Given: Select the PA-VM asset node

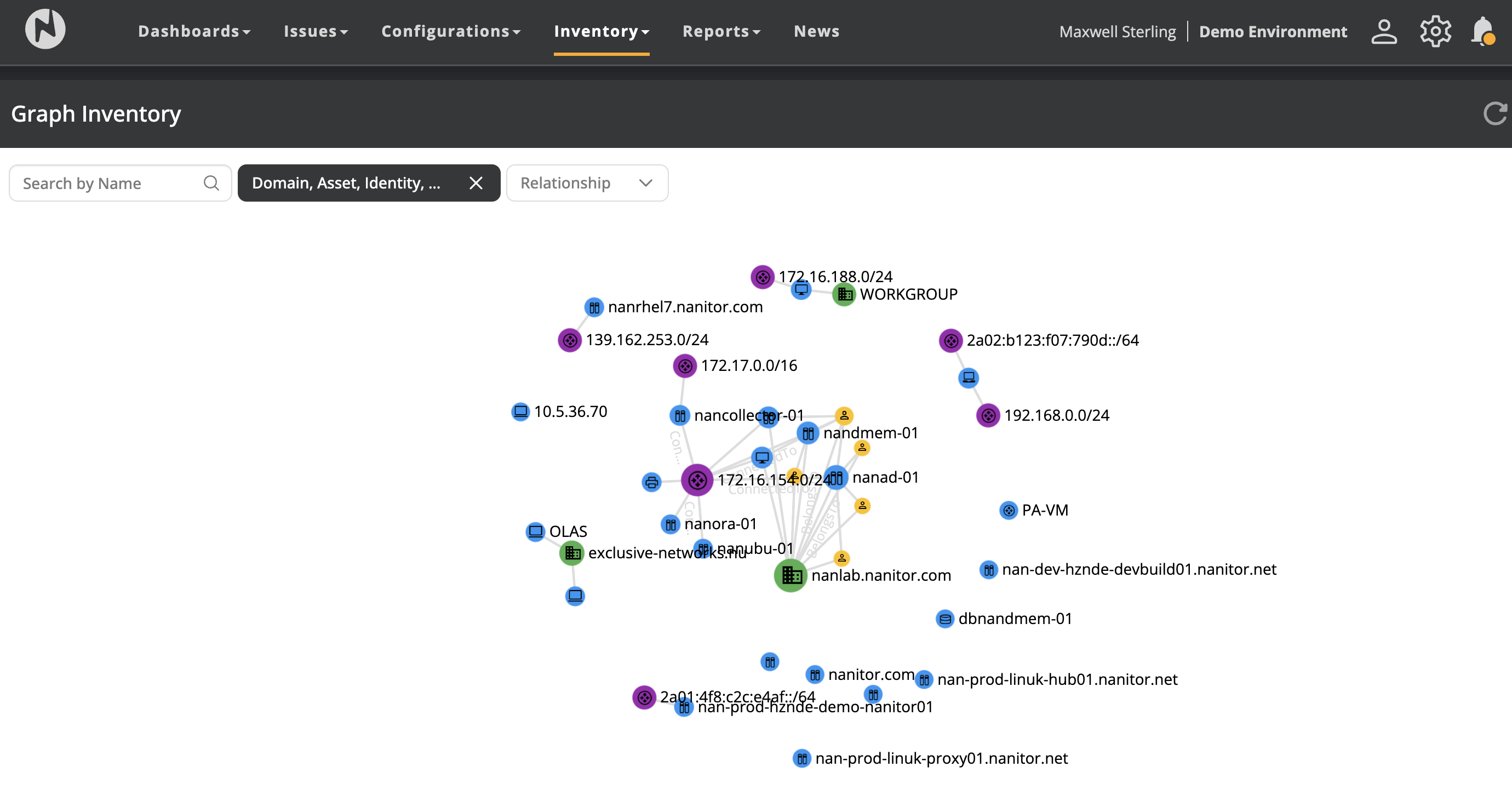Looking at the screenshot, I should point(1008,511).
